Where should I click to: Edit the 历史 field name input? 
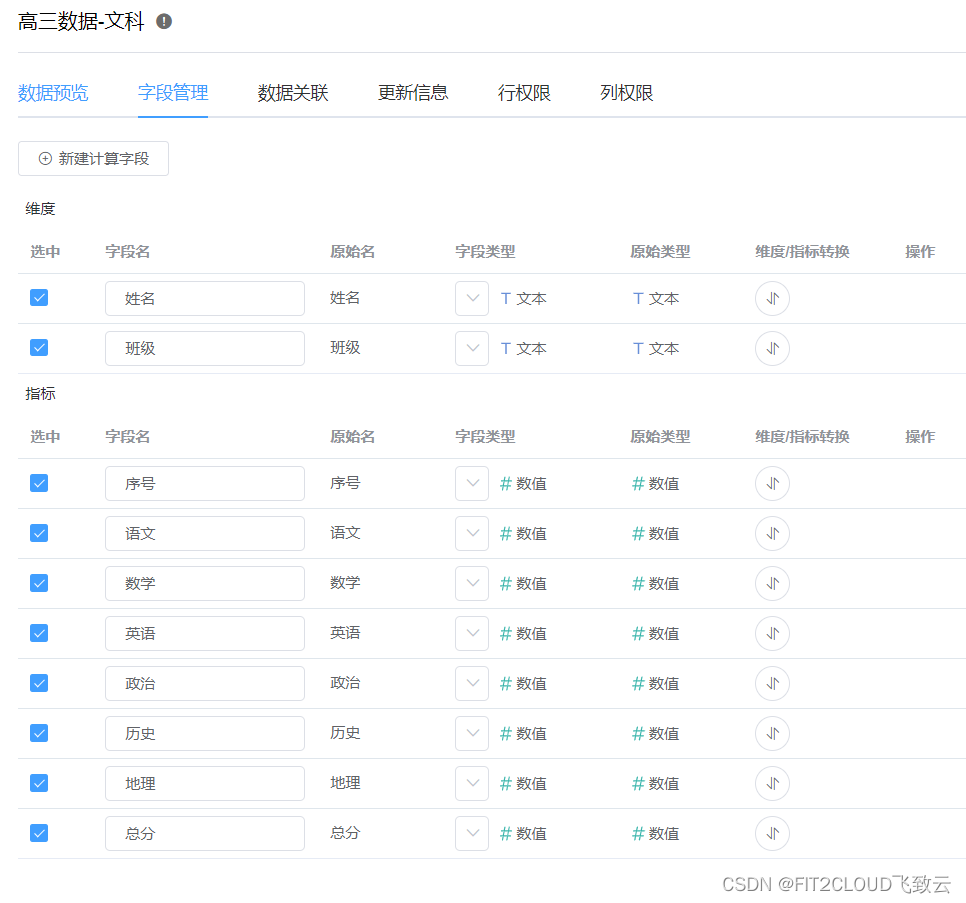point(205,733)
